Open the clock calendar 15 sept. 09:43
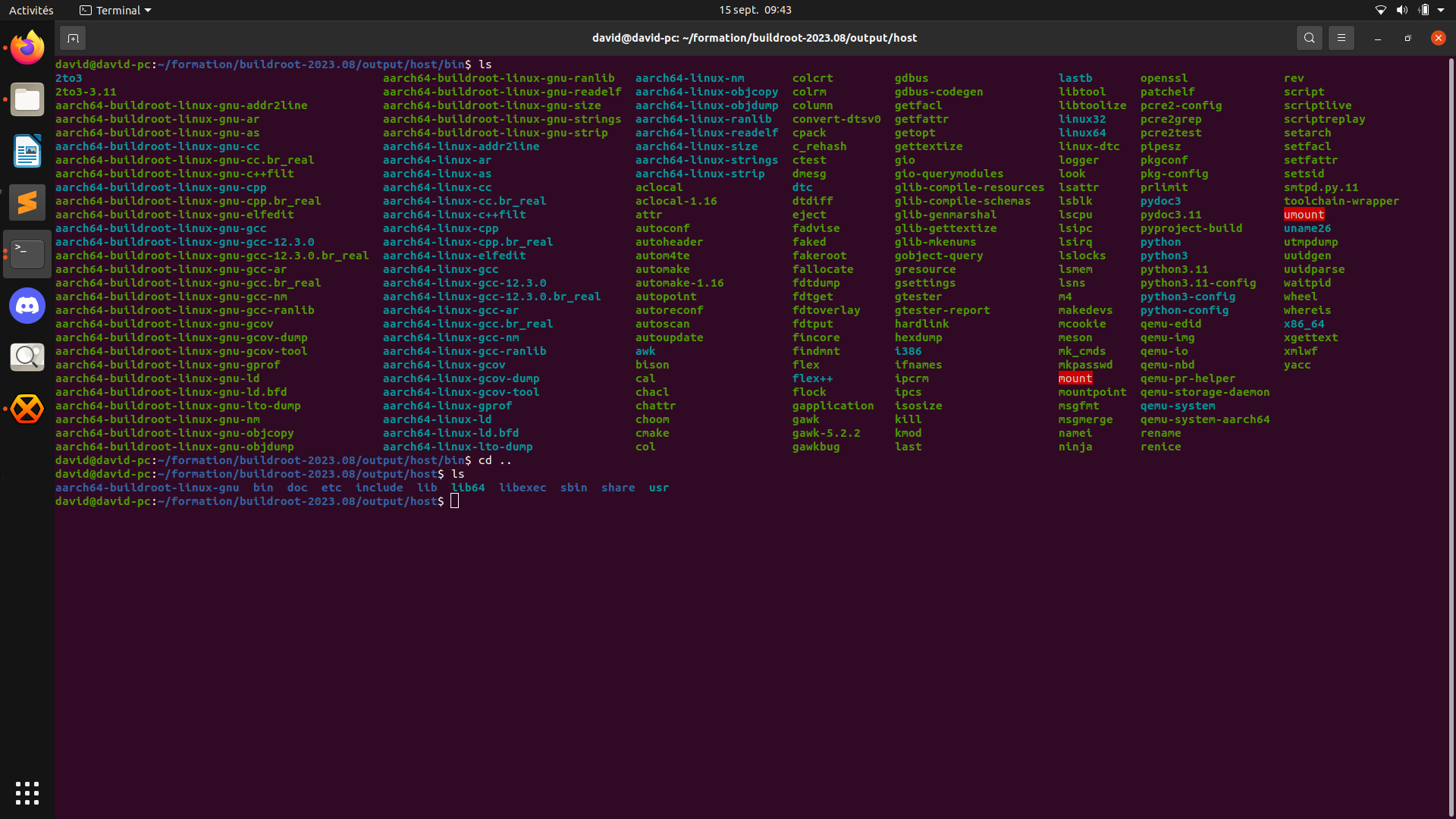Screen dimensions: 1456x819 (x=755, y=10)
